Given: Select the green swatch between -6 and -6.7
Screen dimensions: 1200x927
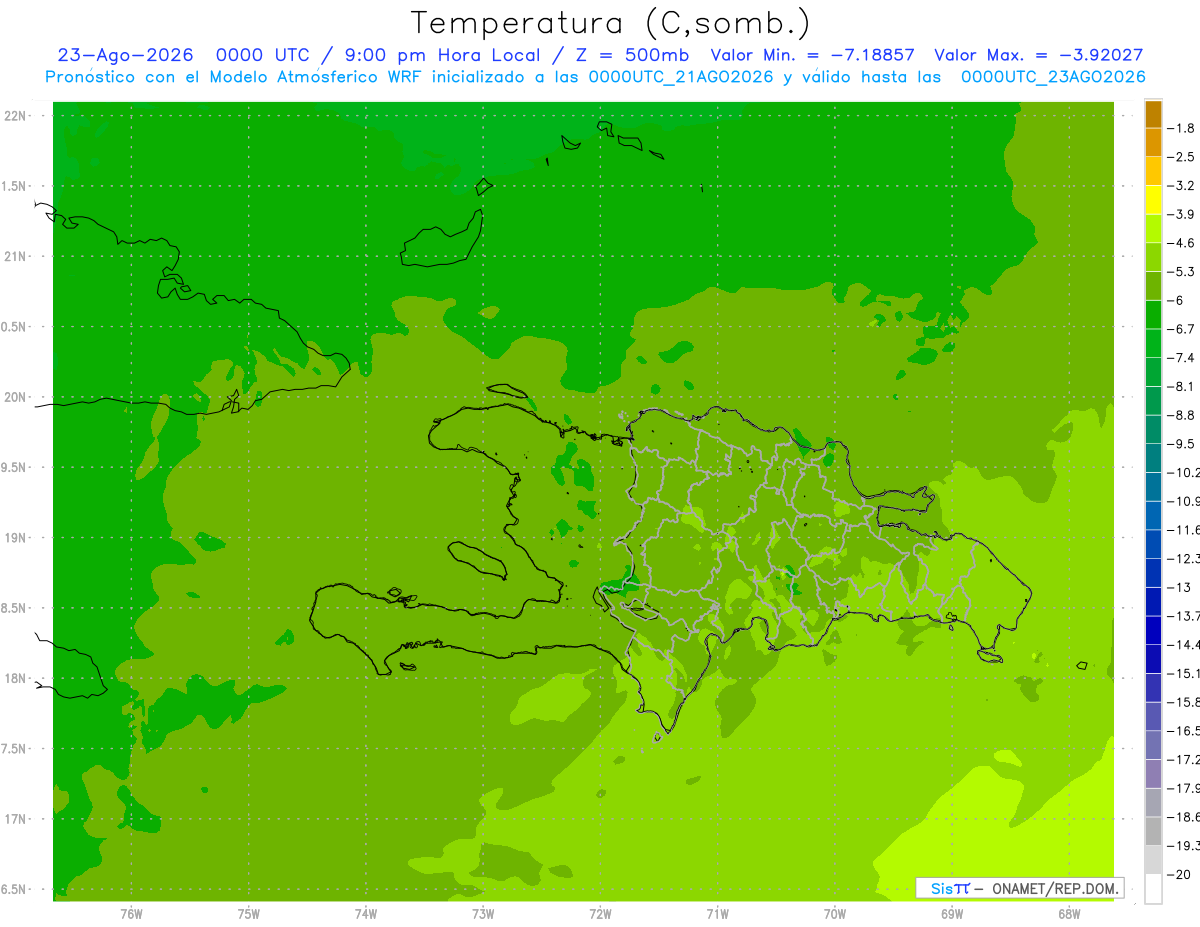Looking at the screenshot, I should [1153, 315].
